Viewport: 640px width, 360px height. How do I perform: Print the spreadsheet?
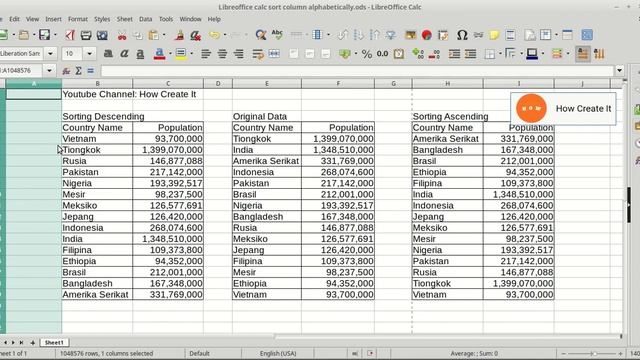point(86,35)
